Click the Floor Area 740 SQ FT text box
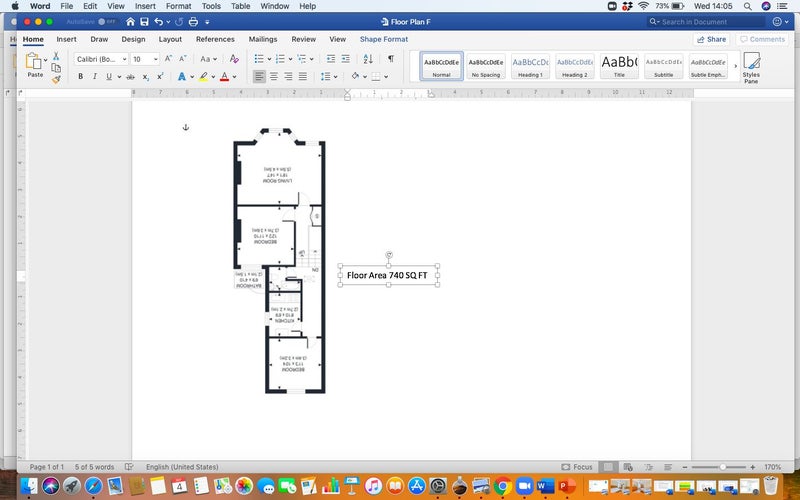 click(388, 275)
